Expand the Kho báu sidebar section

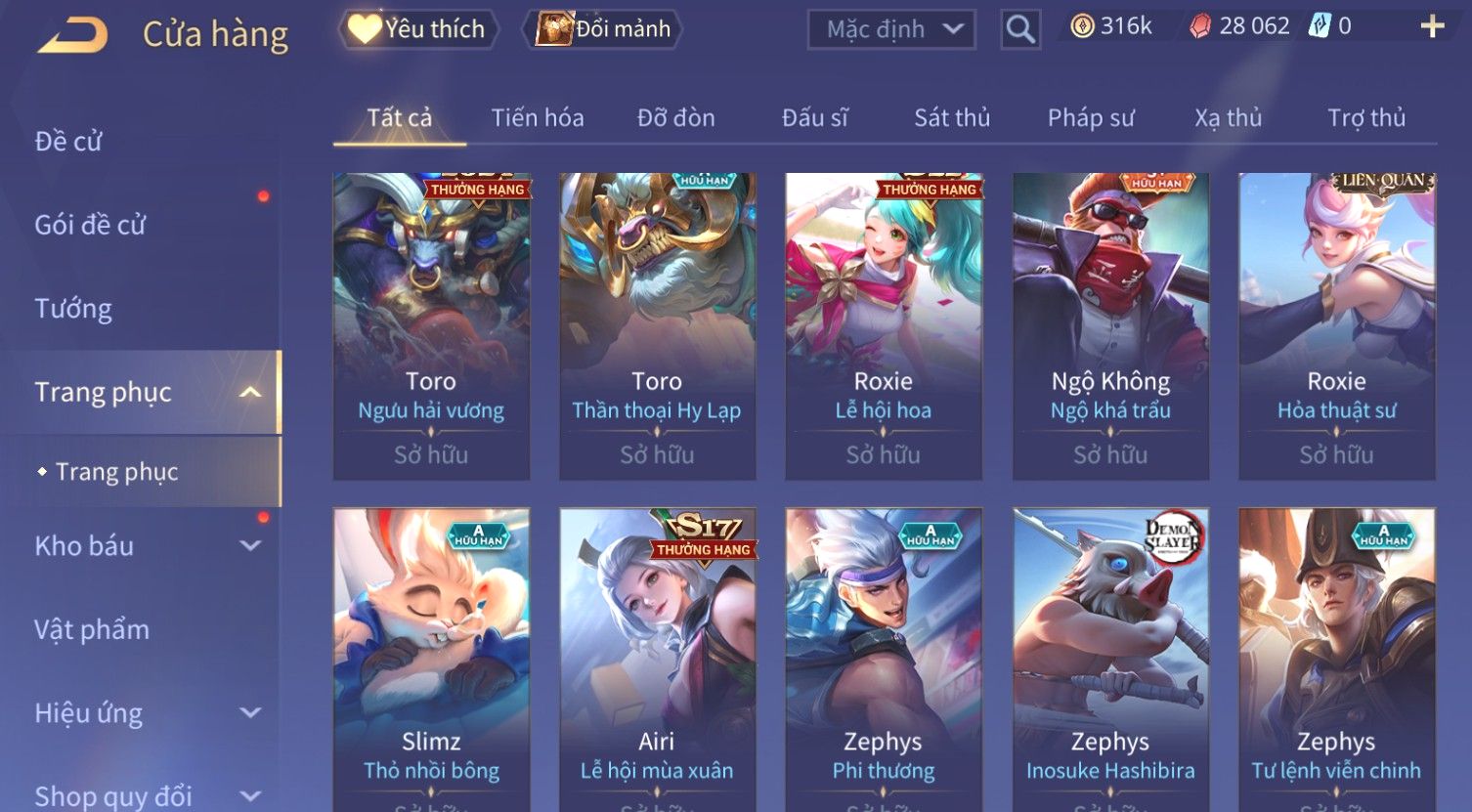coord(251,546)
